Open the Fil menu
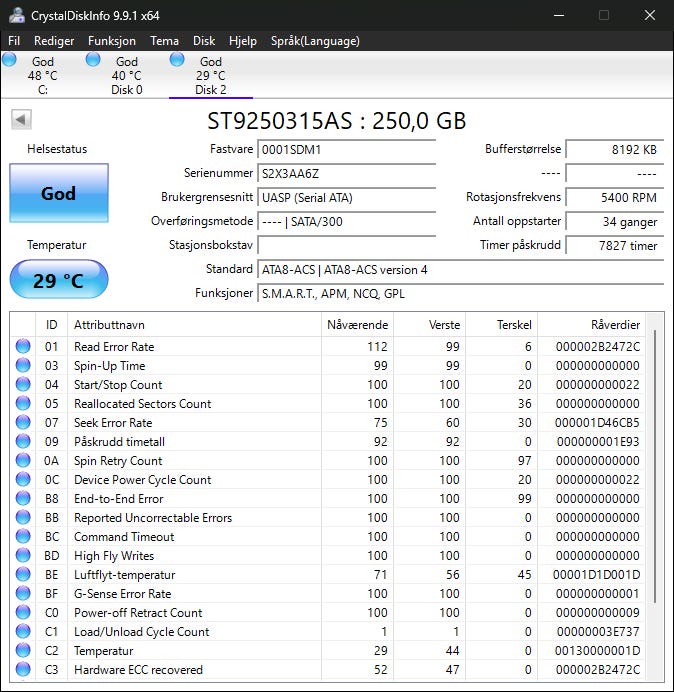Image resolution: width=674 pixels, height=692 pixels. pyautogui.click(x=14, y=41)
